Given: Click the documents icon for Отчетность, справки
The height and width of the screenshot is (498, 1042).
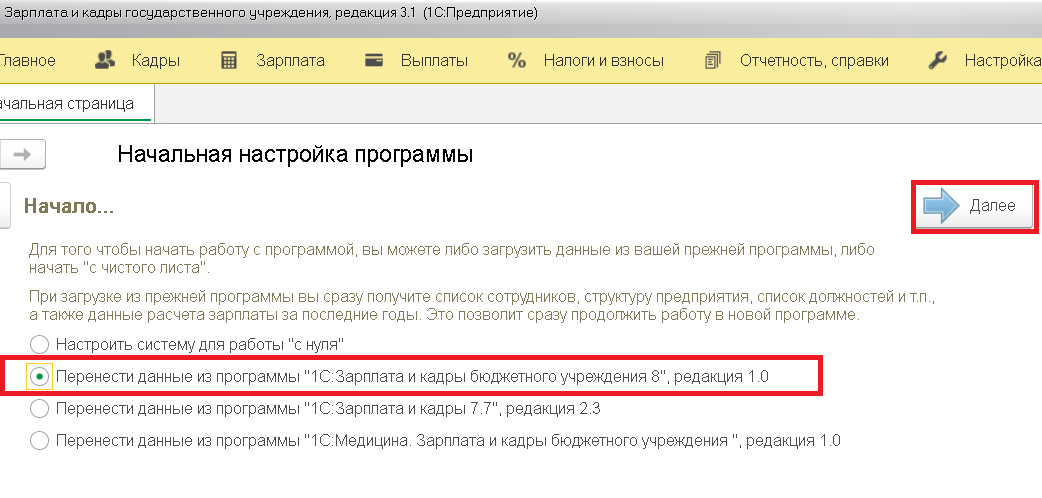Looking at the screenshot, I should 712,61.
